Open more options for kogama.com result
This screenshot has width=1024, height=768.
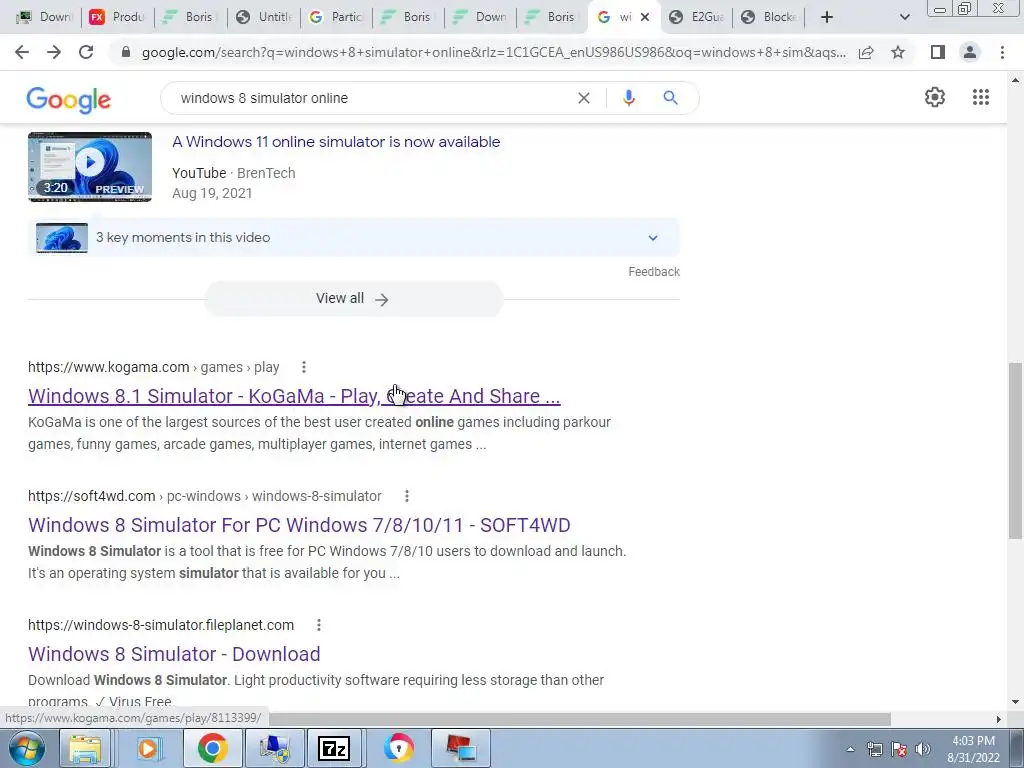(x=304, y=367)
